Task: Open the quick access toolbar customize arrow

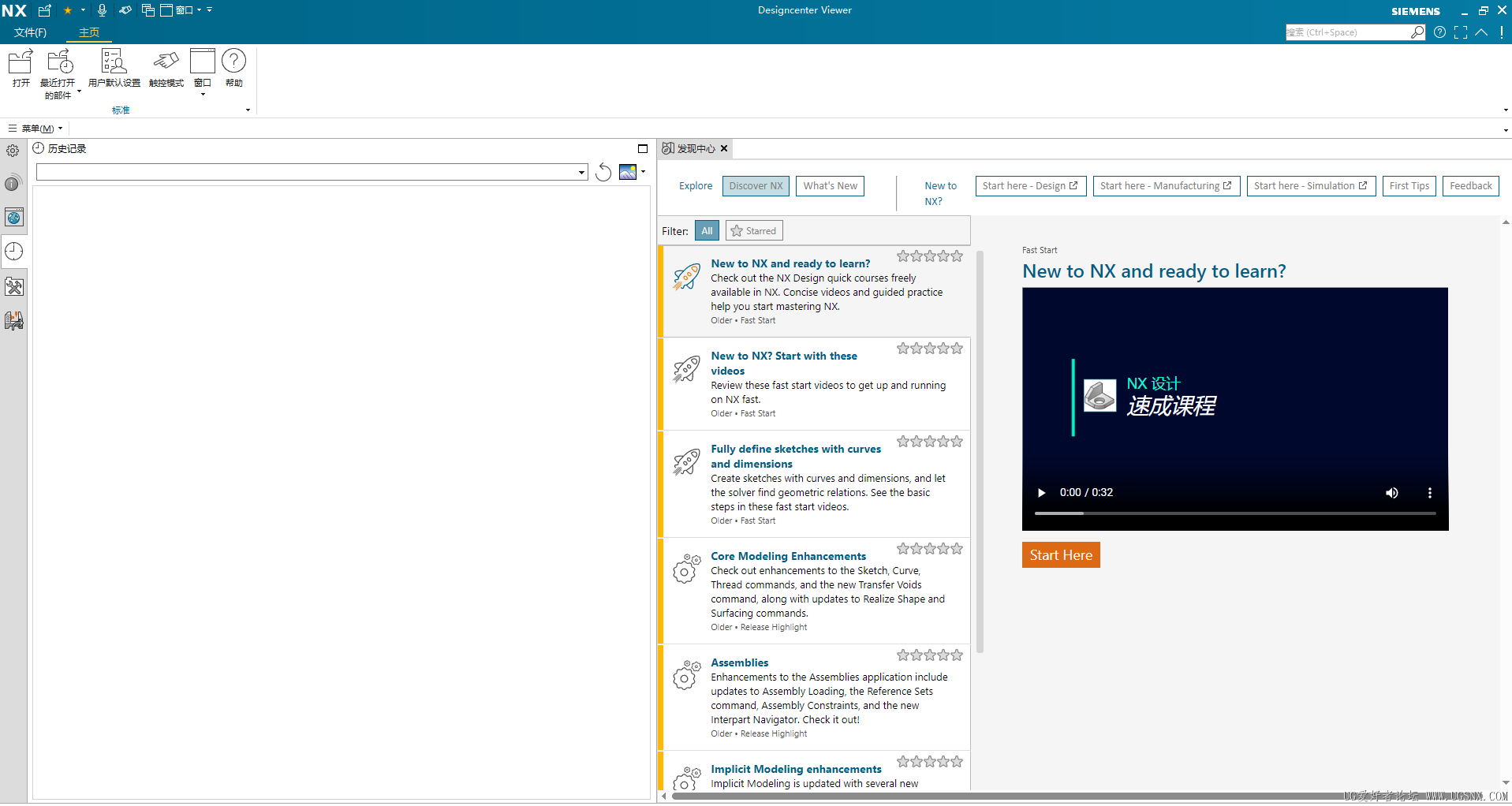Action: click(210, 10)
